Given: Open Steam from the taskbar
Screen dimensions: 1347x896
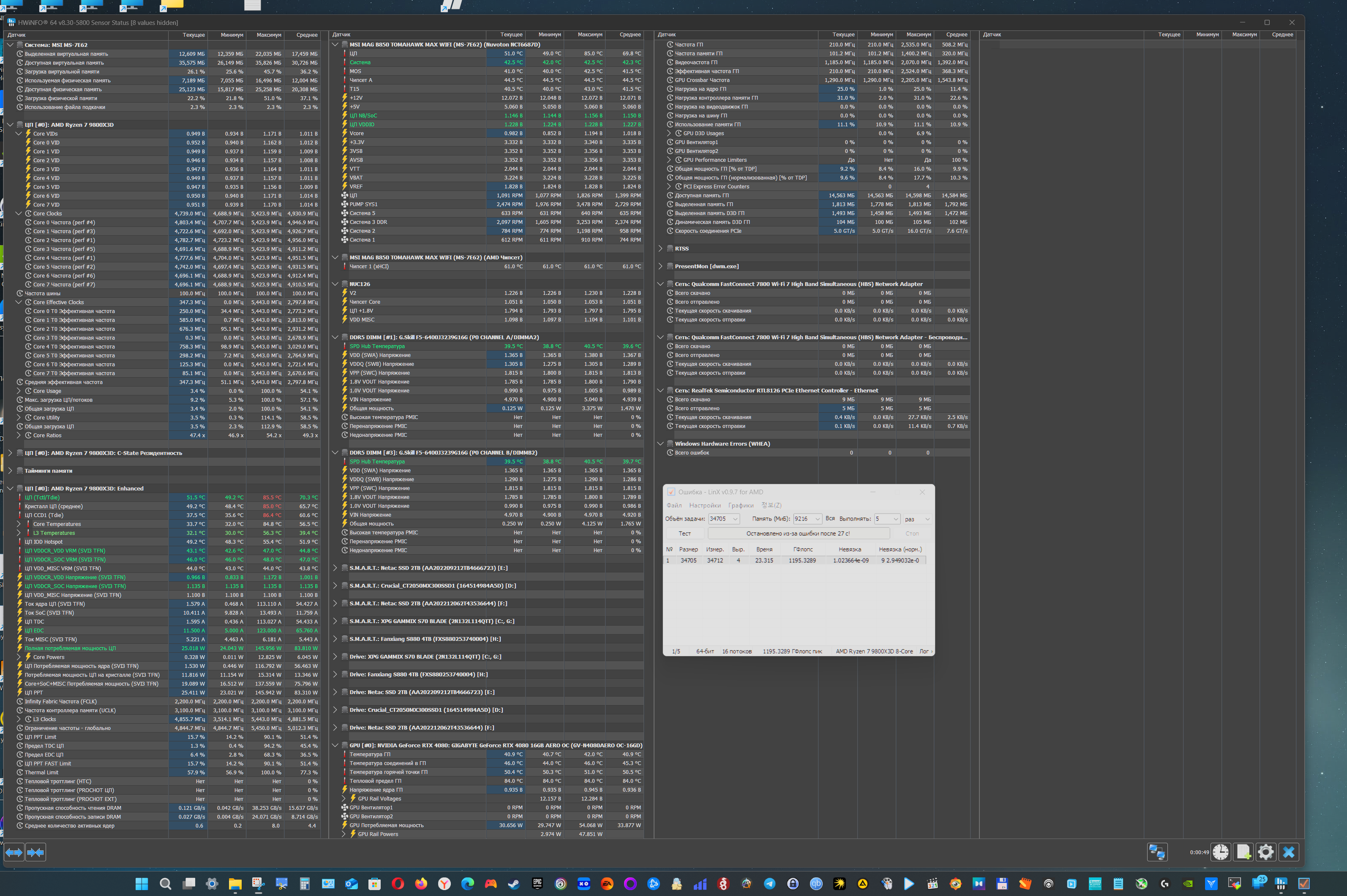Looking at the screenshot, I should coord(514,883).
